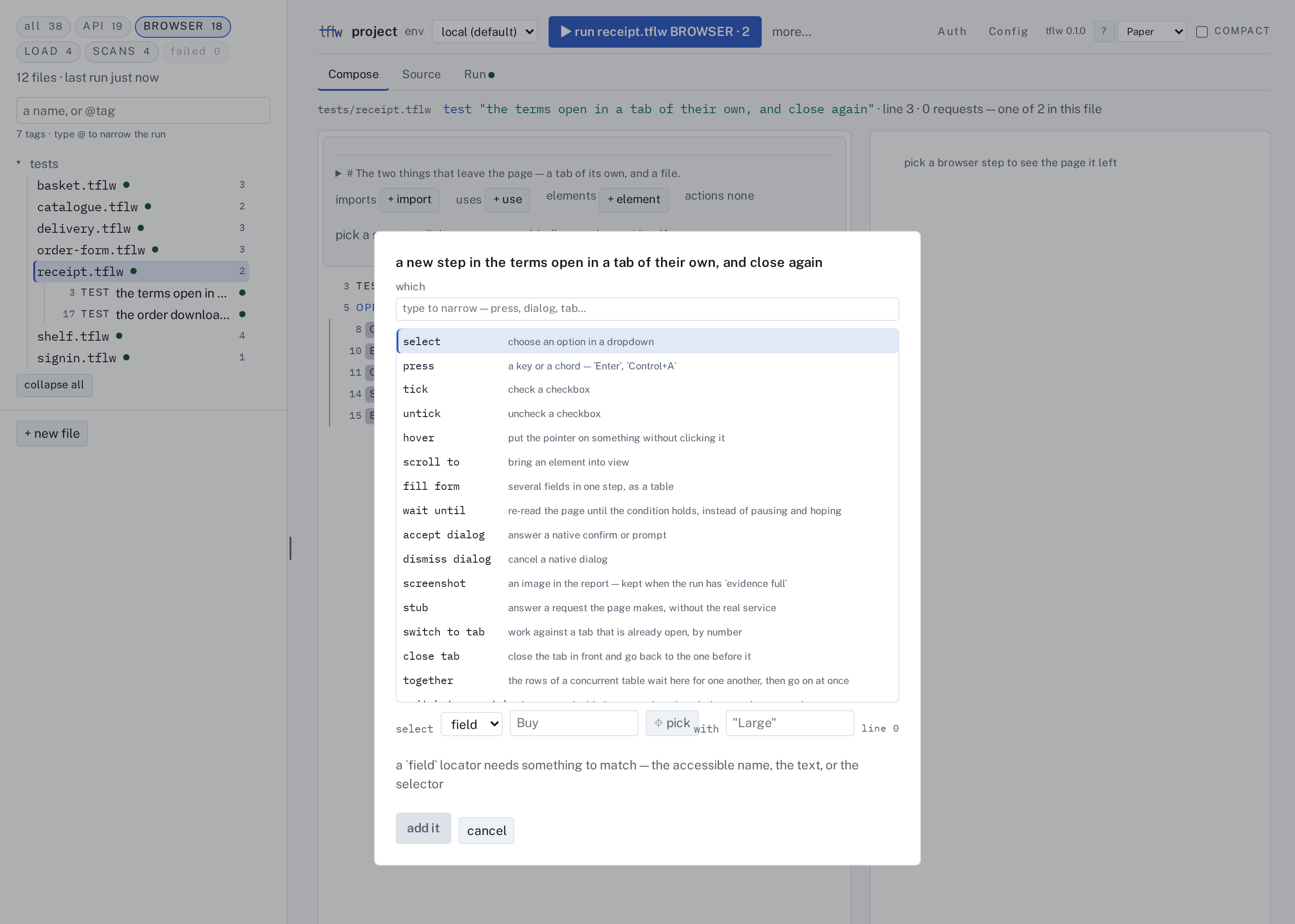
Task: Collapse the tests folder triangle
Action: 18,163
